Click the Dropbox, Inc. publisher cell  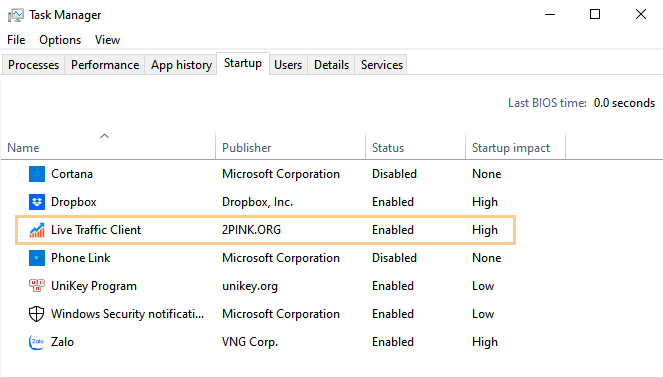tap(257, 202)
